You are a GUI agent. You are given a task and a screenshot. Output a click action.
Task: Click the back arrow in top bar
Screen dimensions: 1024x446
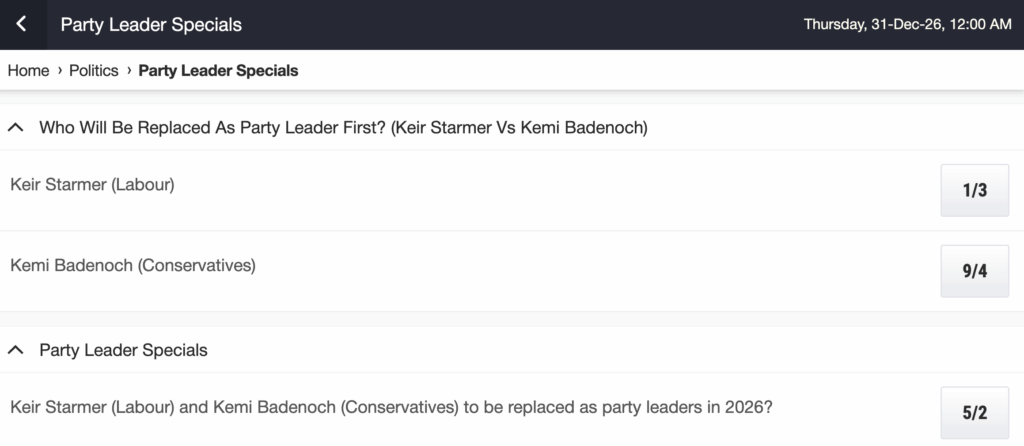21,24
